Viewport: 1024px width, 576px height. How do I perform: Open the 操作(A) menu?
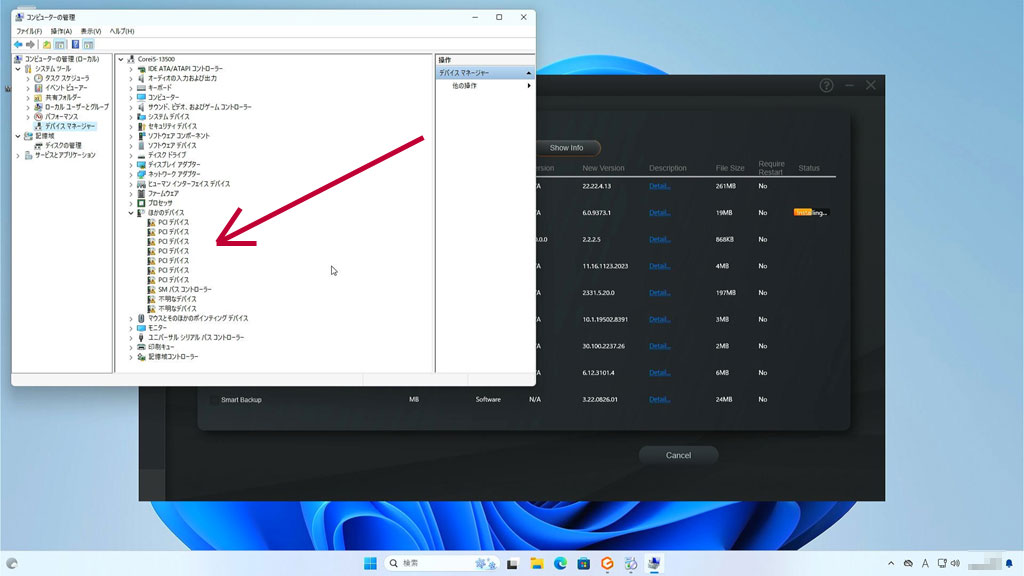(x=62, y=31)
